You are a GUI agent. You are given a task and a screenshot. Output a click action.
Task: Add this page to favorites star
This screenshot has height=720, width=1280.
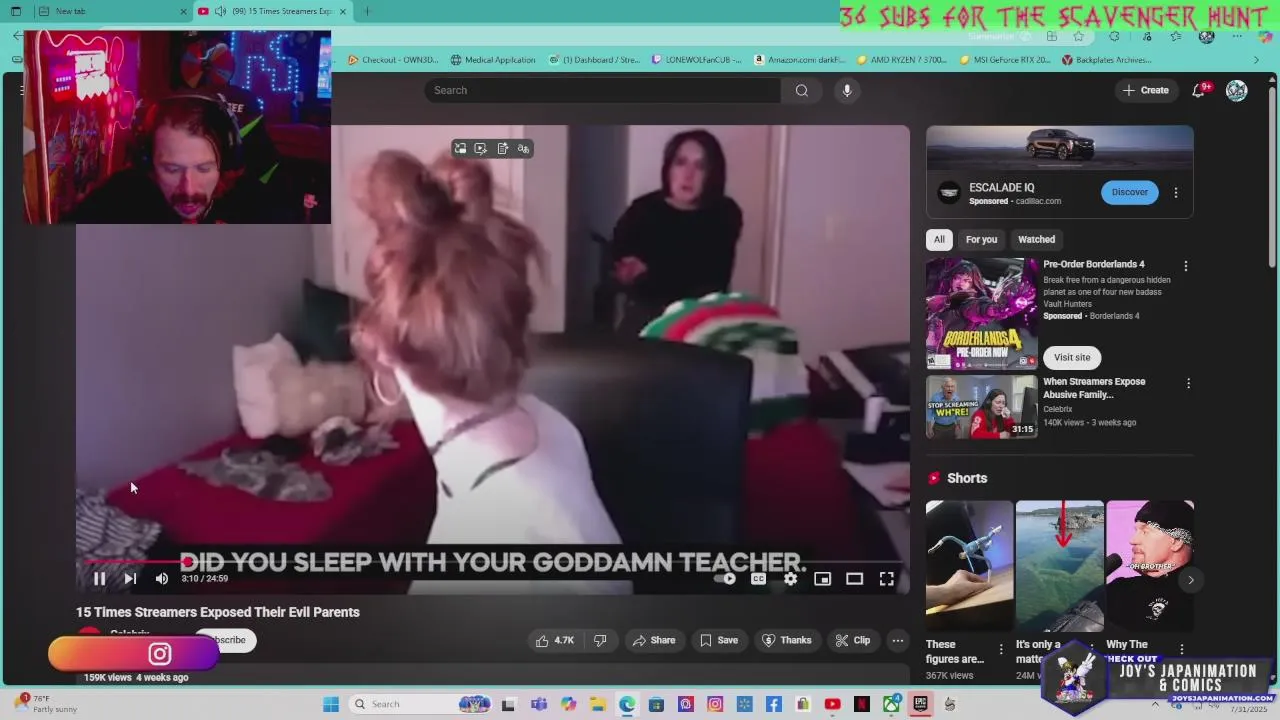pos(1078,36)
